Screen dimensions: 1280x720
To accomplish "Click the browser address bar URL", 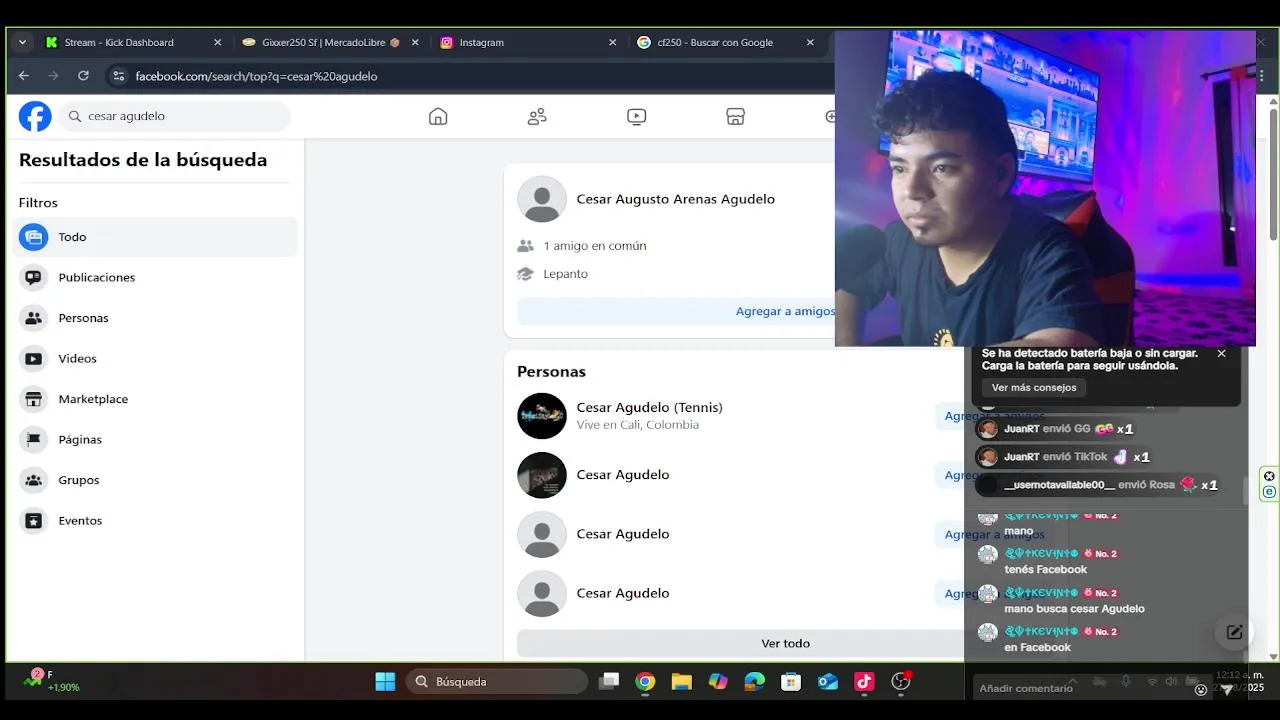I will [256, 76].
